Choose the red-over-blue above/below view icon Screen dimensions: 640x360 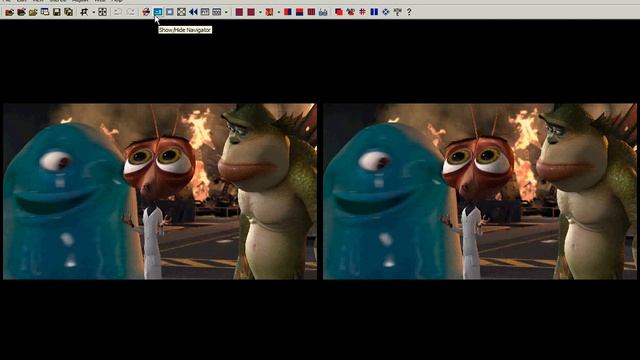click(x=300, y=12)
